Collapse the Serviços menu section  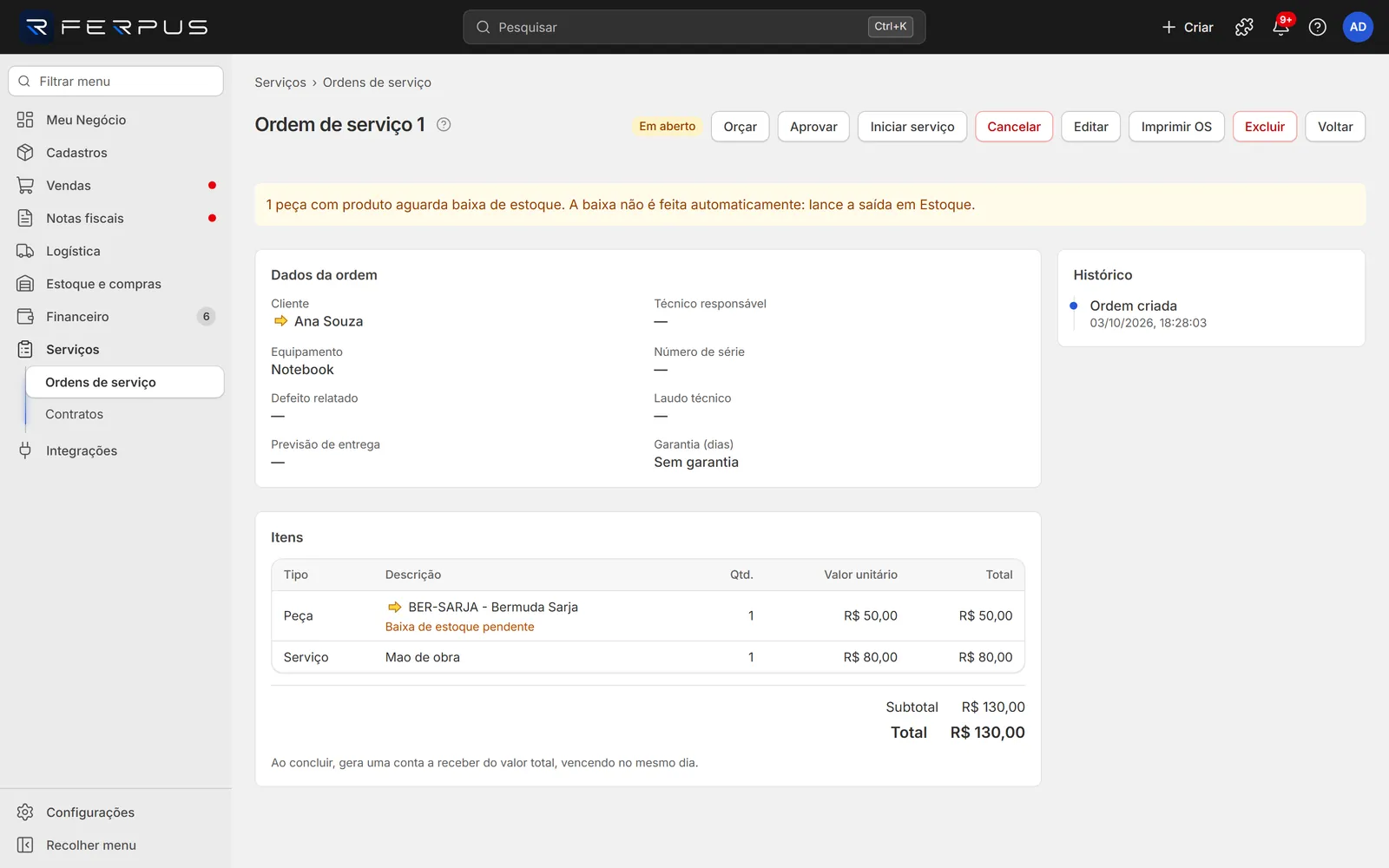coord(116,350)
